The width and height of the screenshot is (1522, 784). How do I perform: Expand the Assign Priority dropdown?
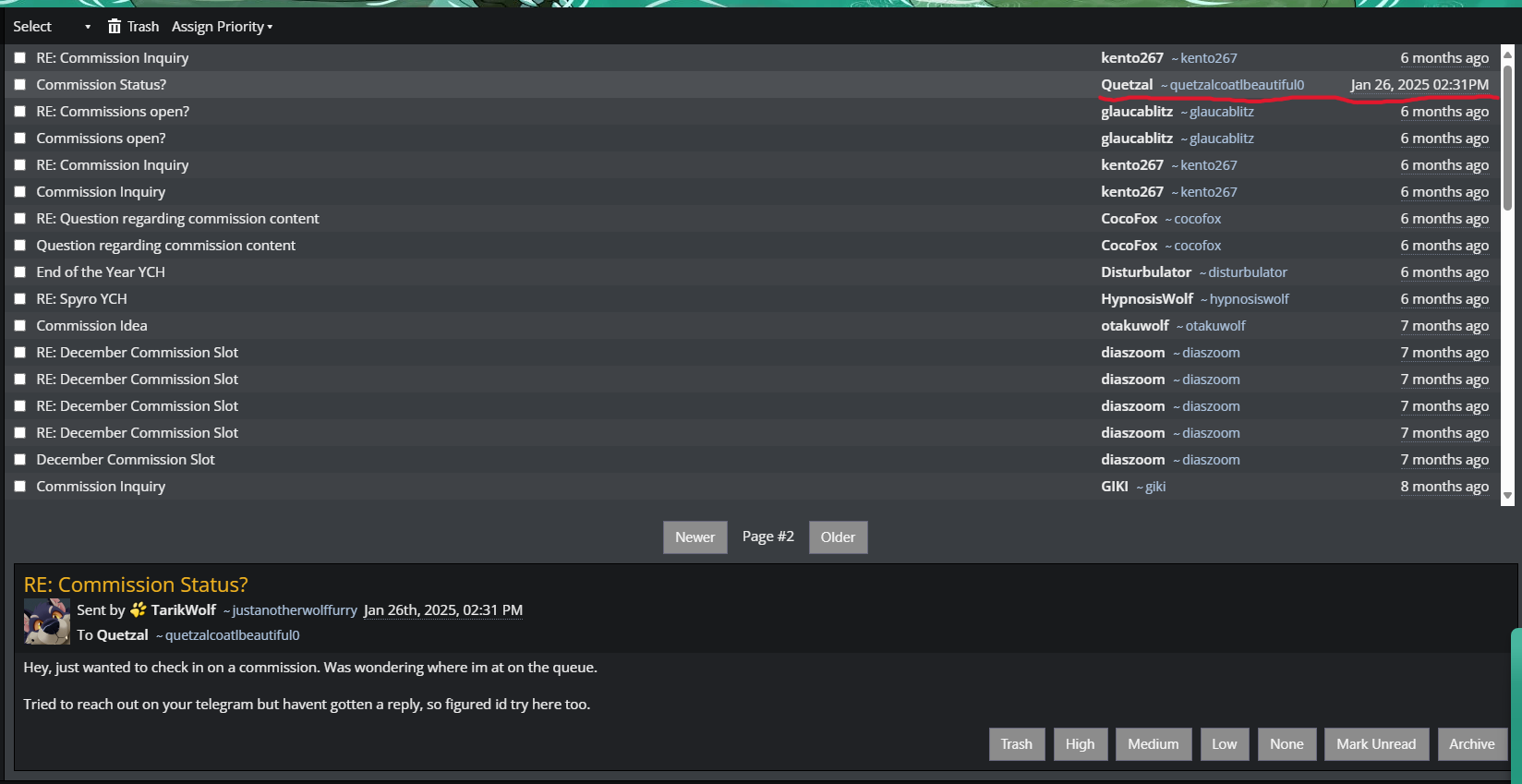[x=222, y=27]
